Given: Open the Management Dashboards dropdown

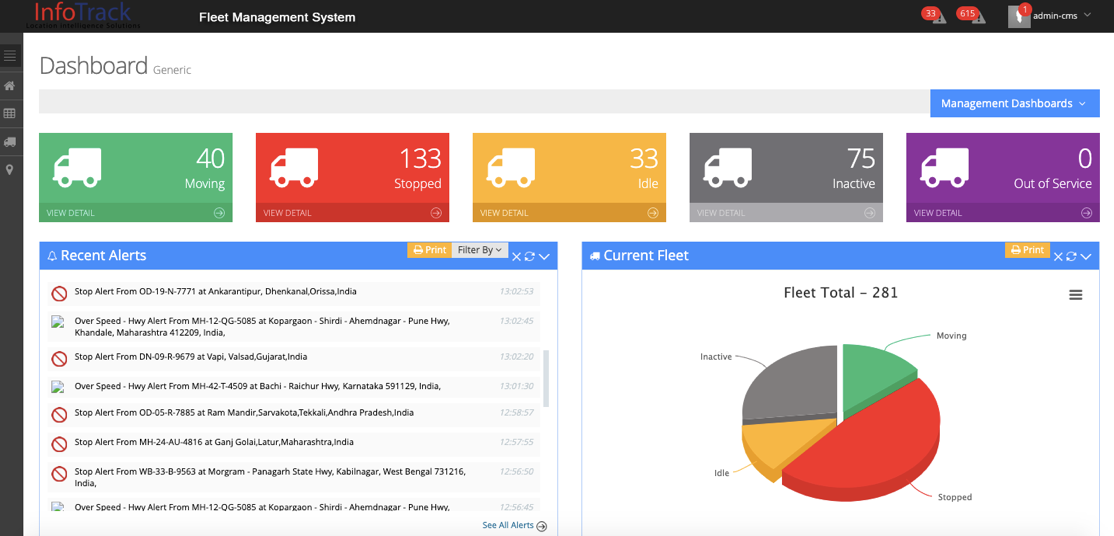Looking at the screenshot, I should point(1015,104).
